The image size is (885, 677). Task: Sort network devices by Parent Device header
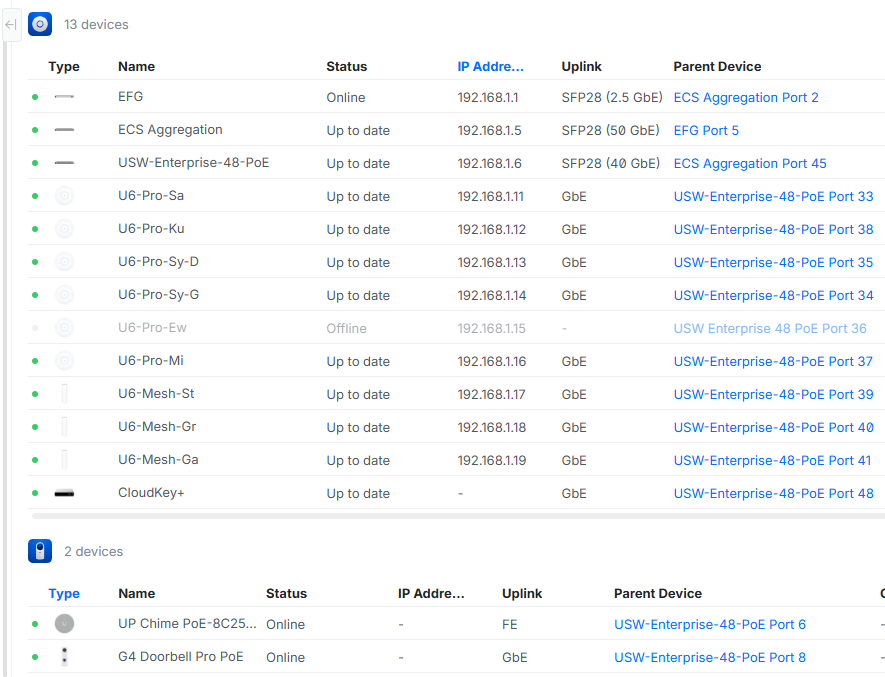click(717, 67)
